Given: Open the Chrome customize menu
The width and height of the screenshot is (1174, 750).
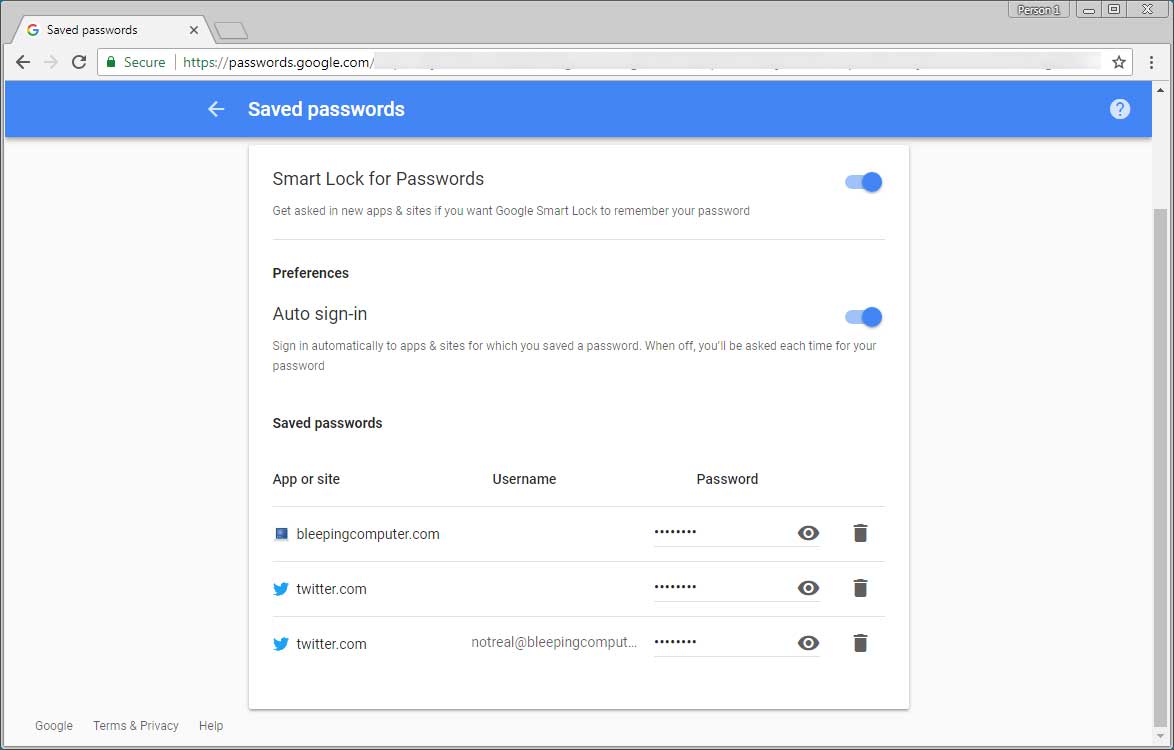Looking at the screenshot, I should (x=1151, y=62).
